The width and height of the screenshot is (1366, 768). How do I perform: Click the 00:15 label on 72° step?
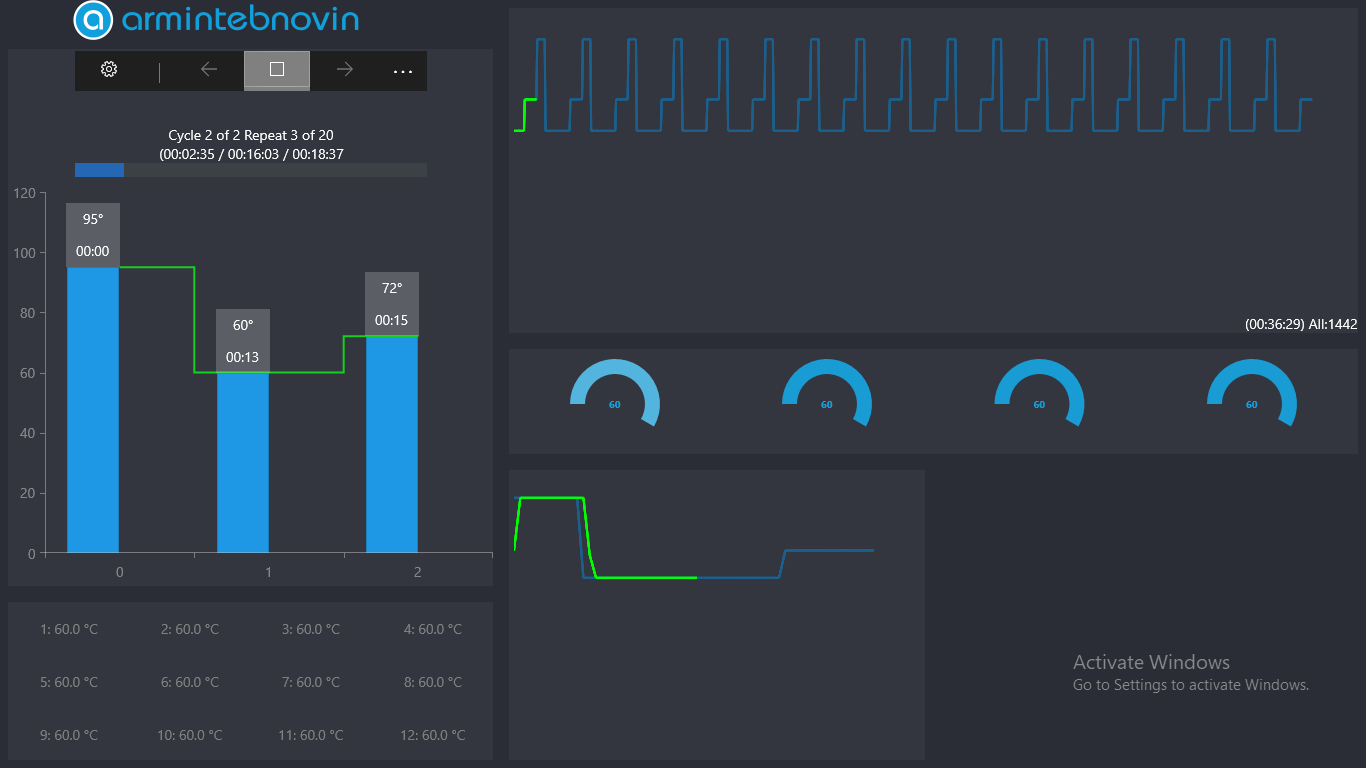coord(392,321)
